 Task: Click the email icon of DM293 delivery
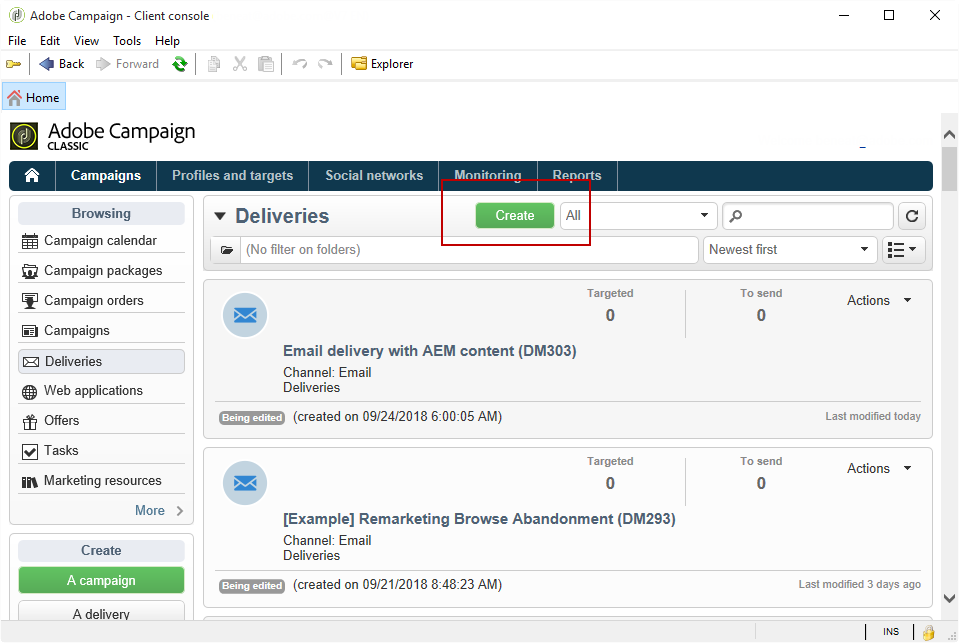tap(245, 483)
